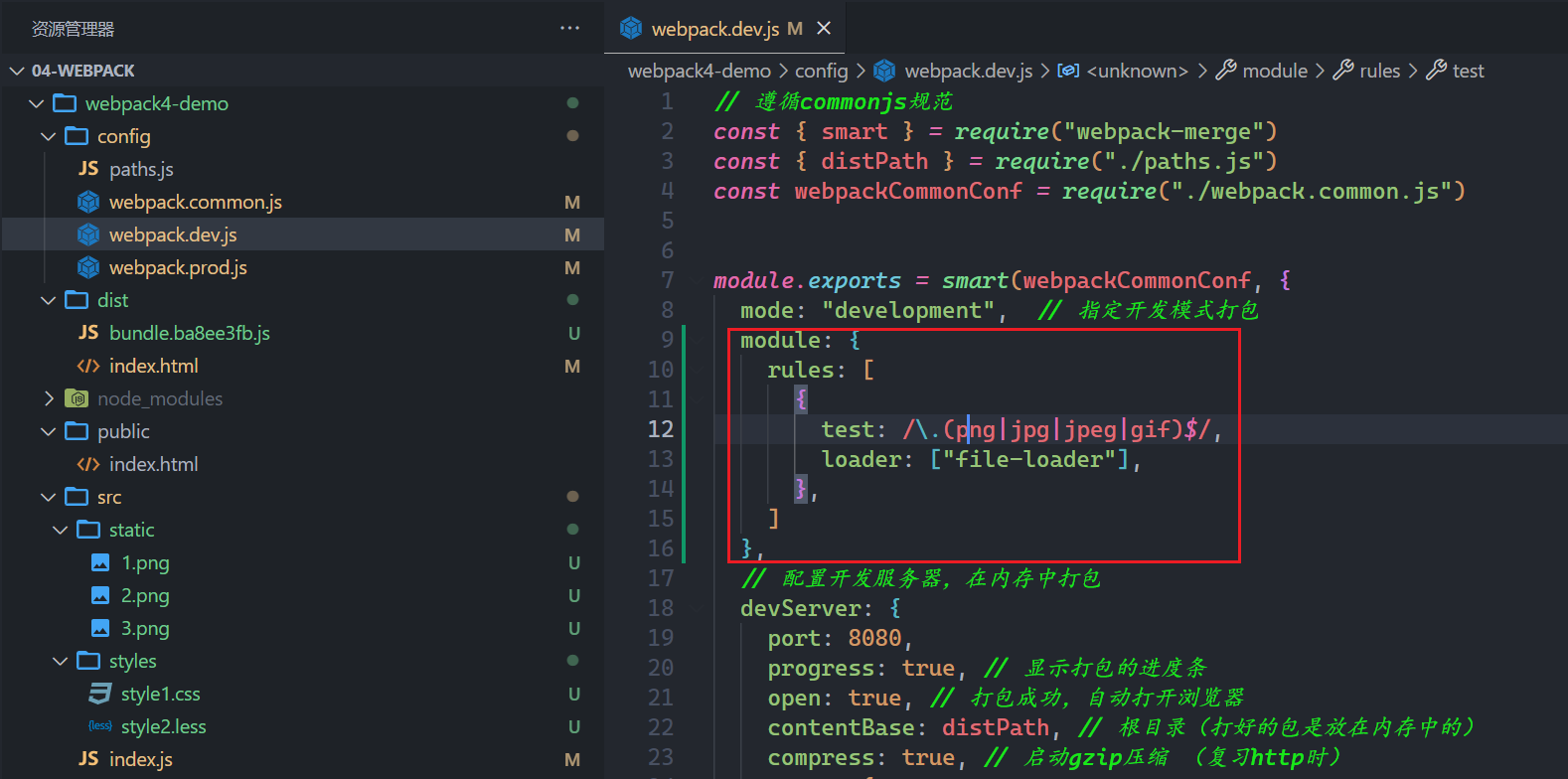Close the webpack.dev.js editor tab
Screen dimensions: 1568x779
(824, 29)
